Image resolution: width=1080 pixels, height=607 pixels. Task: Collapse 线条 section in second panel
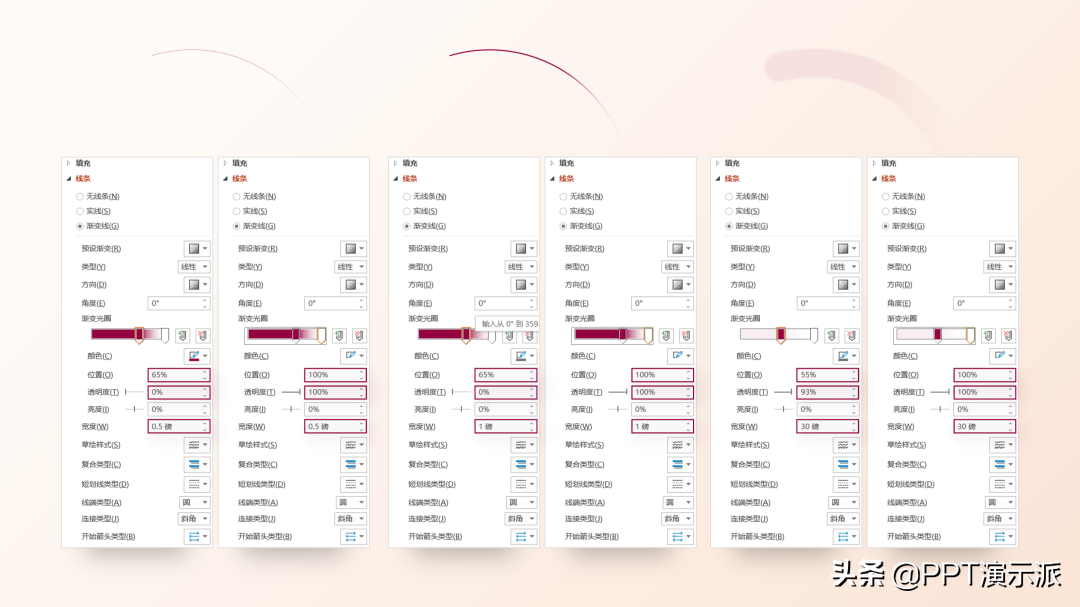(x=226, y=178)
